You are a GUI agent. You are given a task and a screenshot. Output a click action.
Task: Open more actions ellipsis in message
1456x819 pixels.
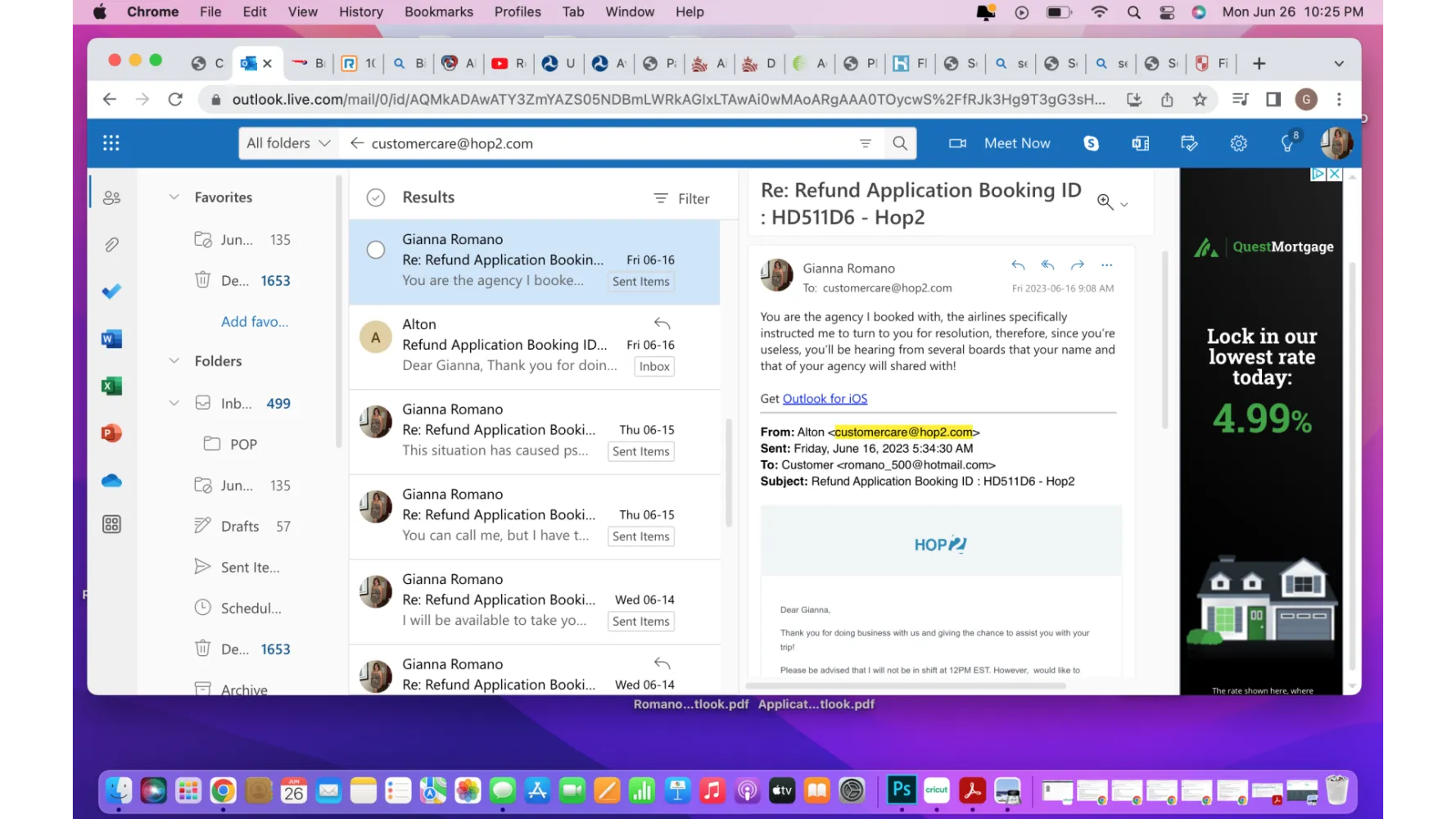[1107, 265]
